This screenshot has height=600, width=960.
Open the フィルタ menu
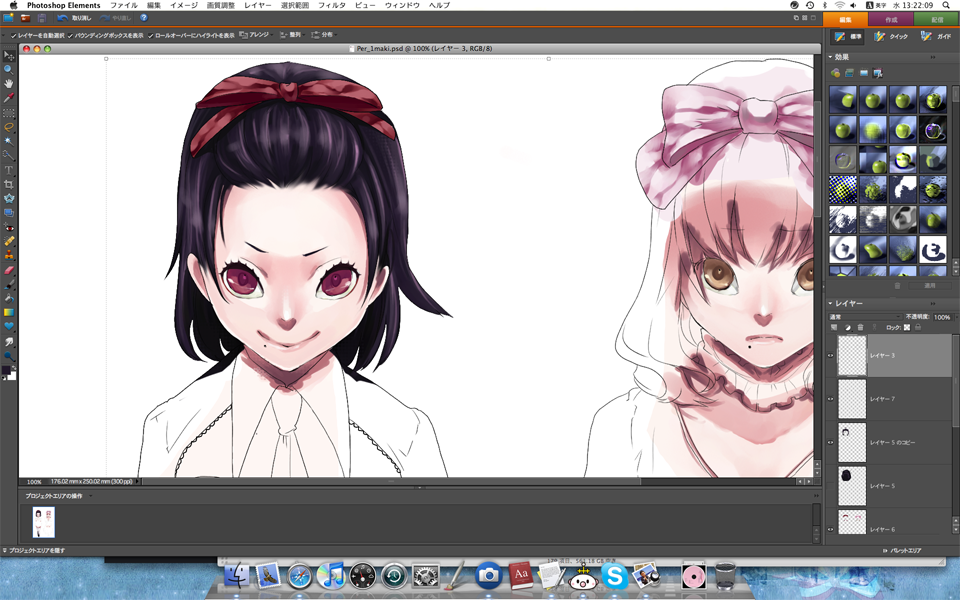(332, 5)
